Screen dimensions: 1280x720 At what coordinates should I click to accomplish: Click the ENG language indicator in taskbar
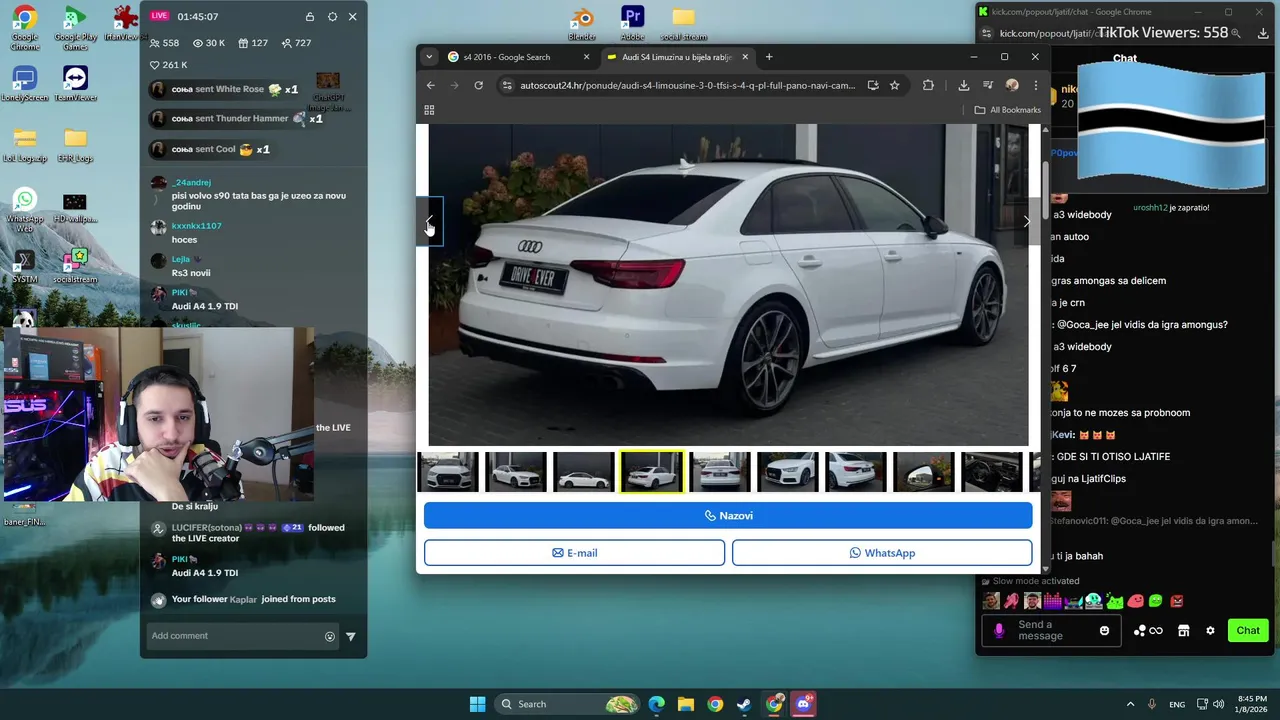click(1177, 704)
